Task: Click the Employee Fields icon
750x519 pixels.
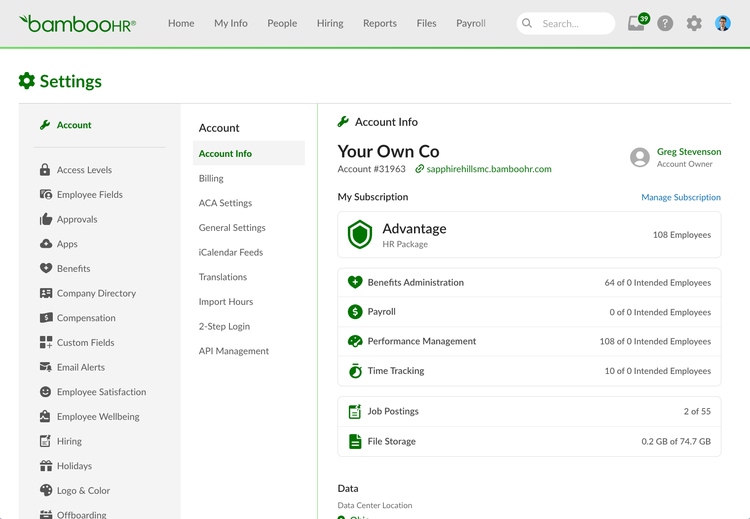Action: pos(45,194)
